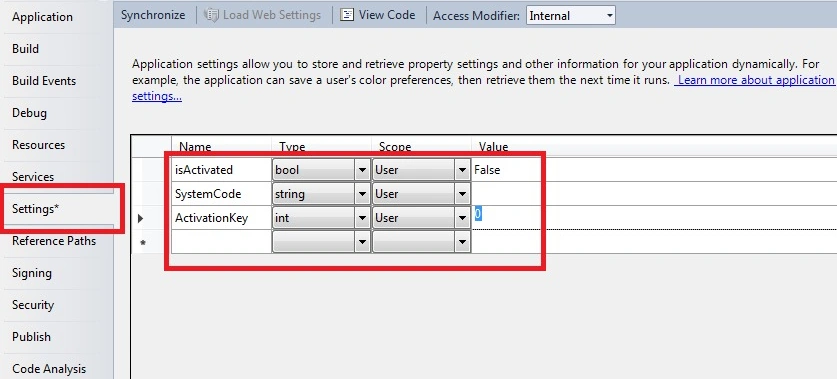Select the isActivated name cell
837x379 pixels.
coord(221,170)
